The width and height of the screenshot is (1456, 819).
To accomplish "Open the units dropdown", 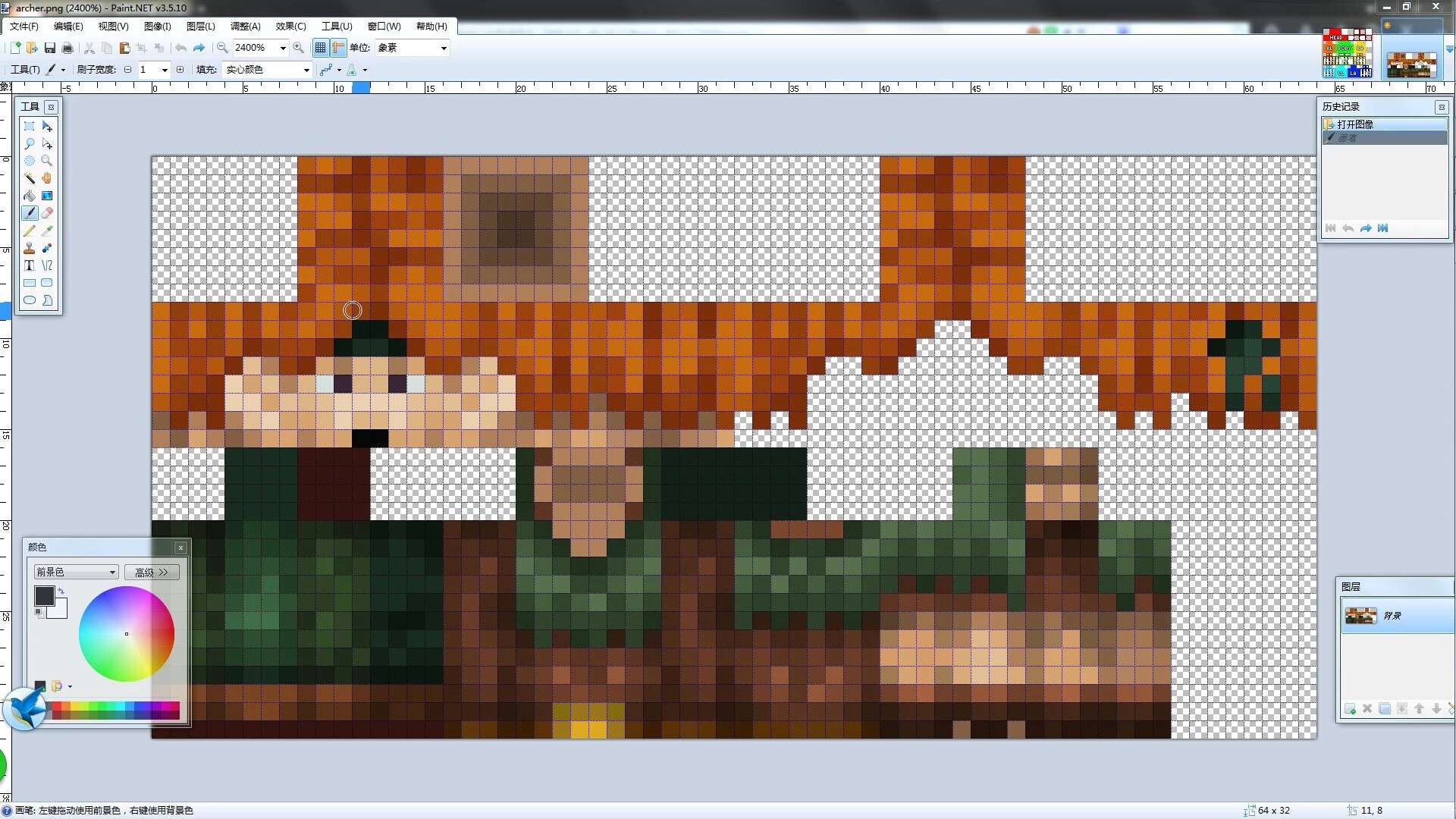I will click(x=444, y=48).
